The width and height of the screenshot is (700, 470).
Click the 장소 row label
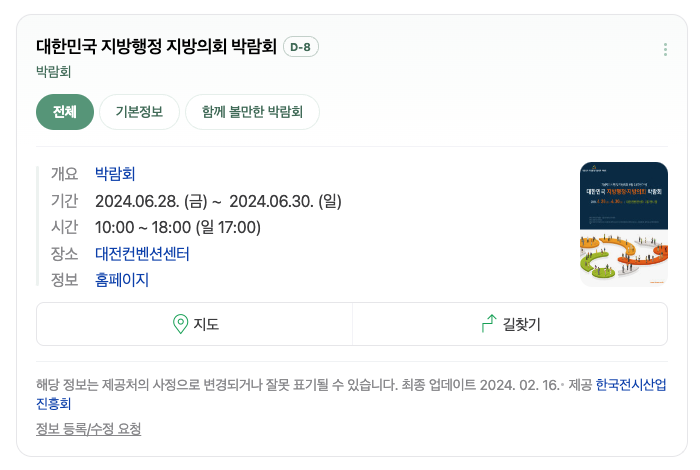64,254
